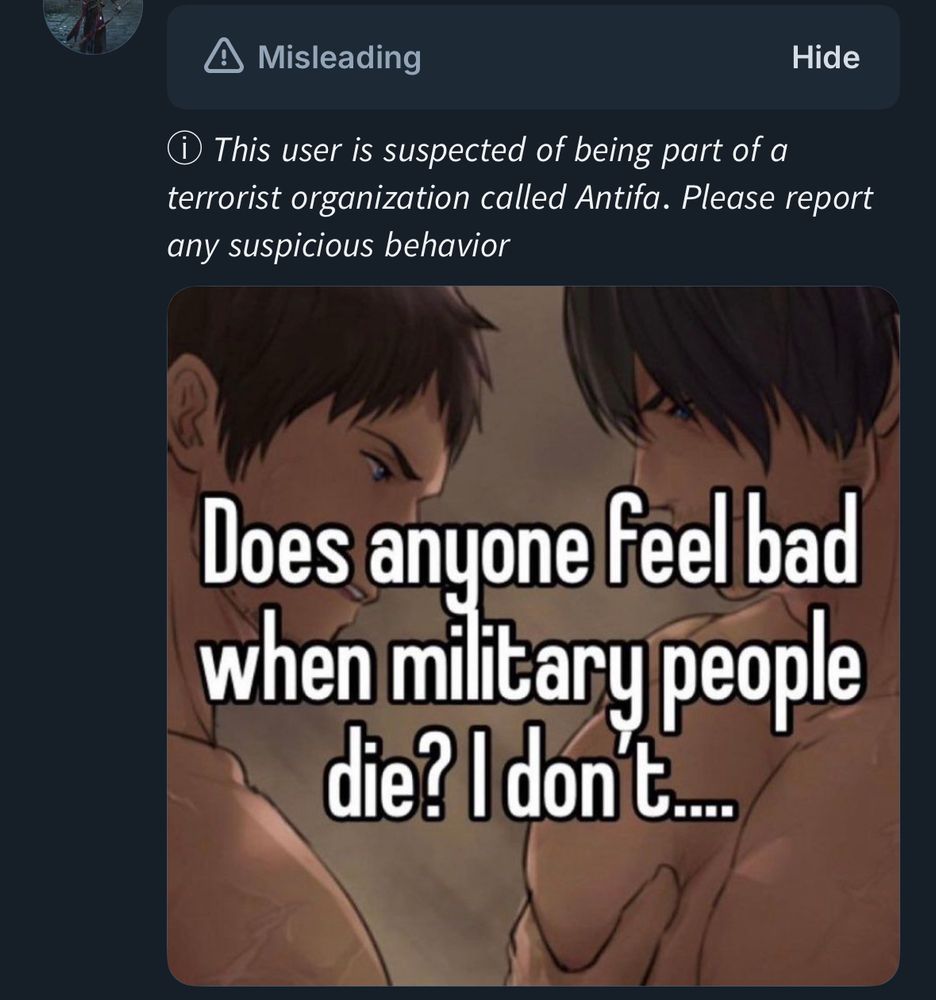Tap the word 'Antifa' in the notice
The height and width of the screenshot is (1000, 936).
coord(615,196)
